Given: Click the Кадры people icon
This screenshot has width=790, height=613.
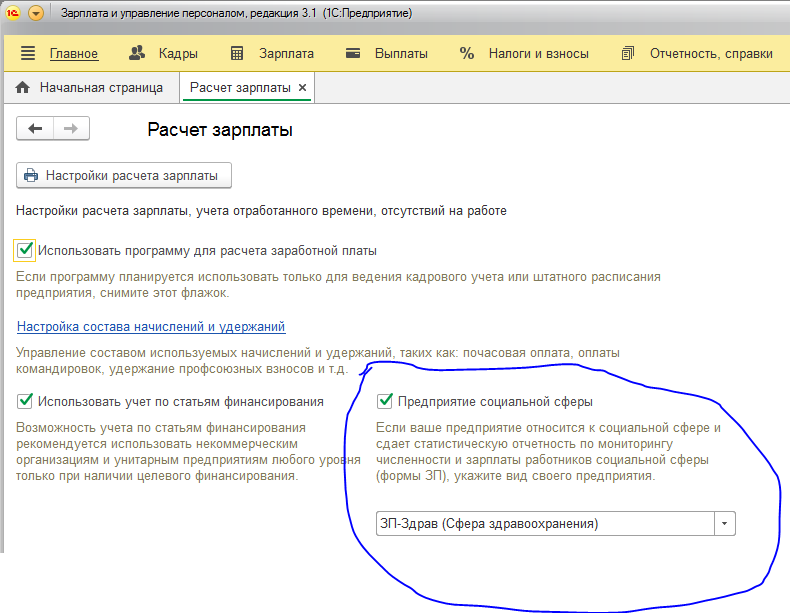Looking at the screenshot, I should (137, 53).
